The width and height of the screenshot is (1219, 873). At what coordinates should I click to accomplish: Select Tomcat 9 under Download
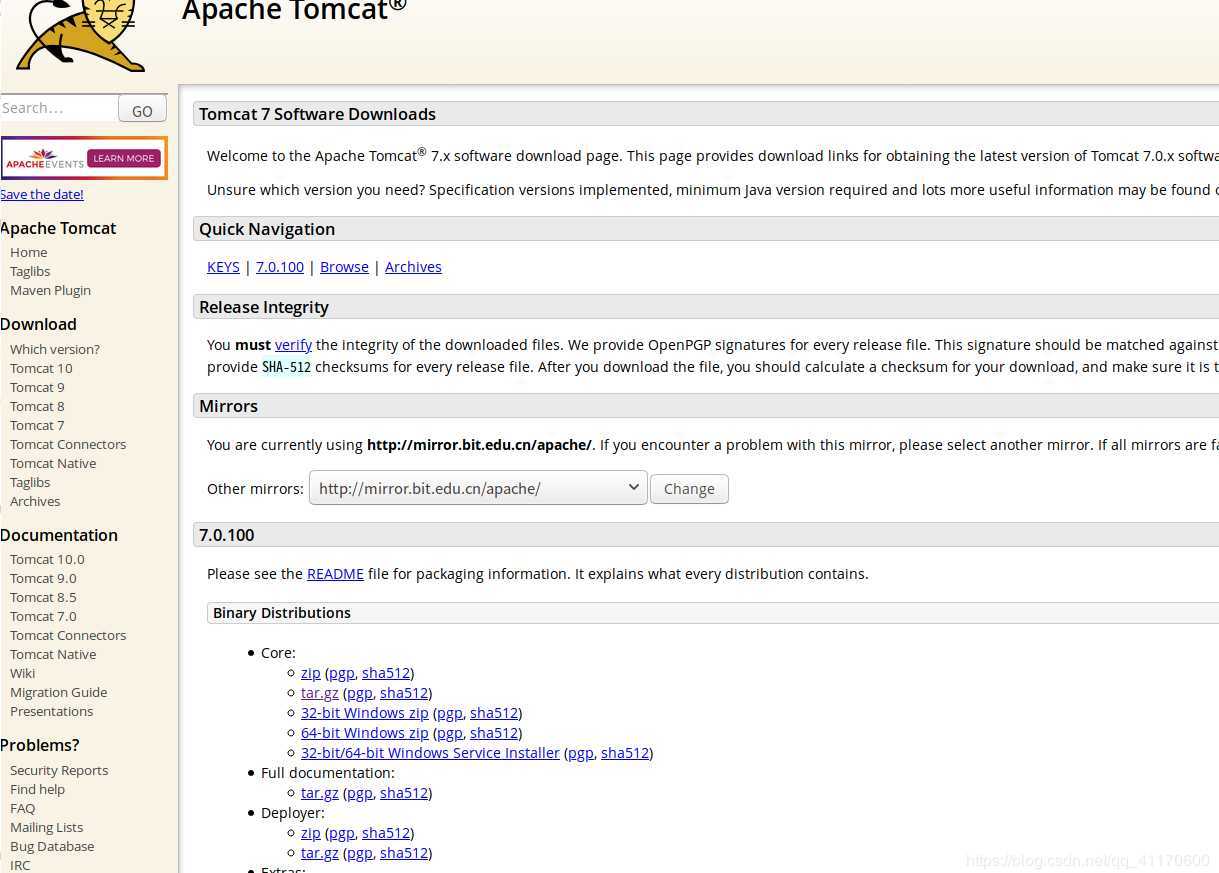click(37, 387)
